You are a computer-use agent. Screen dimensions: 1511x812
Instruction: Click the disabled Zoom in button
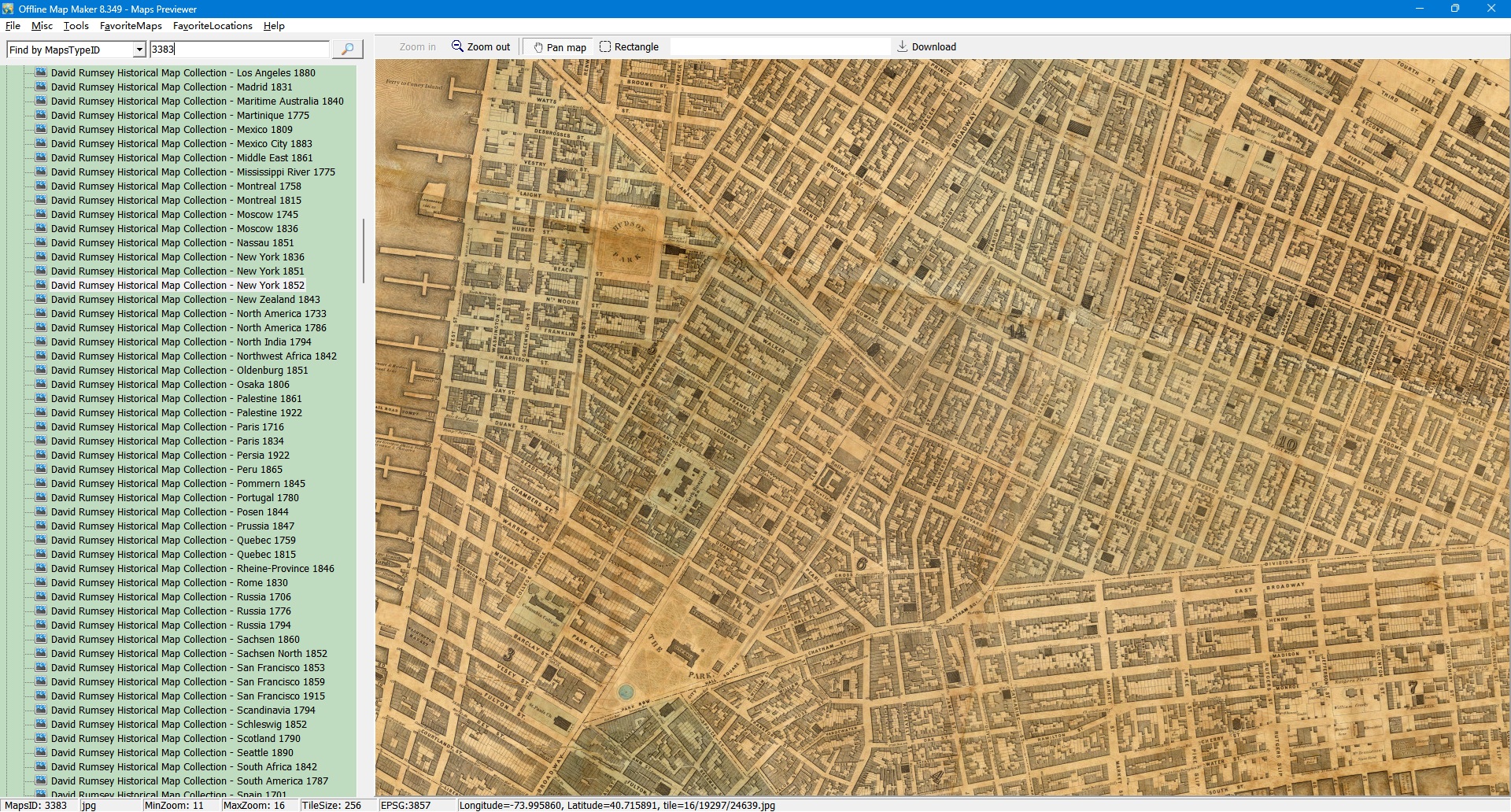(x=417, y=47)
